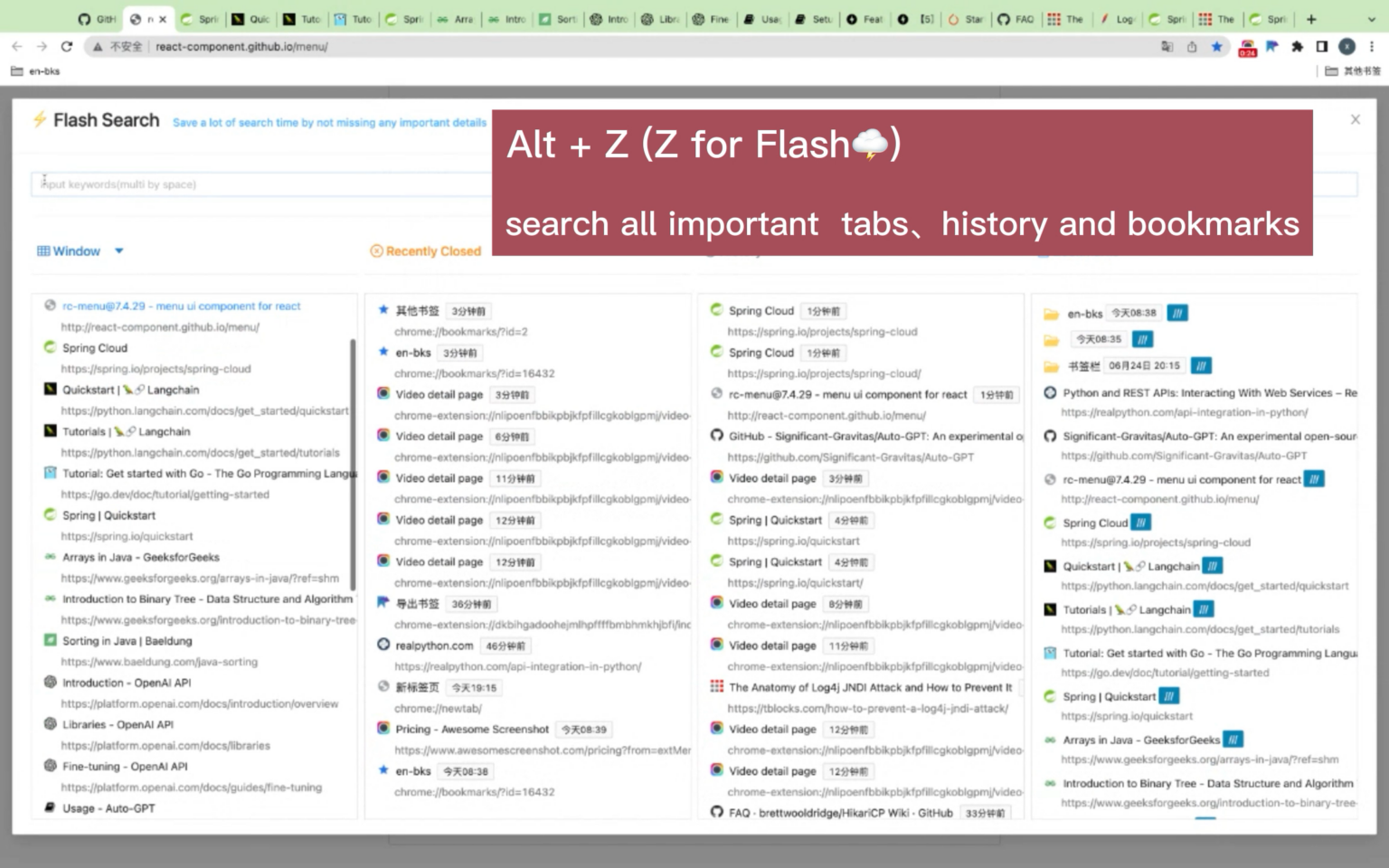Click the blue bookmark star in address bar
This screenshot has height=868, width=1389.
tap(1216, 46)
